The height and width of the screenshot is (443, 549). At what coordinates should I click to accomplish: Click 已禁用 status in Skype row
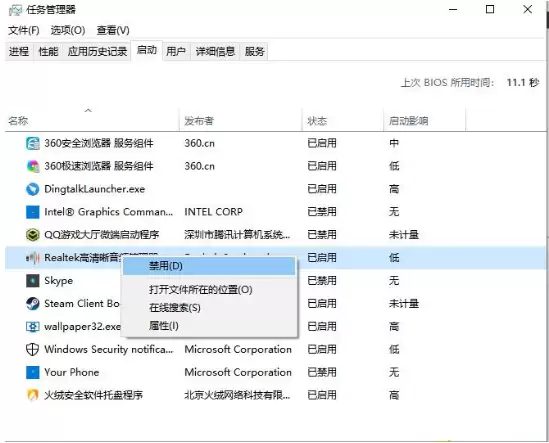322,281
